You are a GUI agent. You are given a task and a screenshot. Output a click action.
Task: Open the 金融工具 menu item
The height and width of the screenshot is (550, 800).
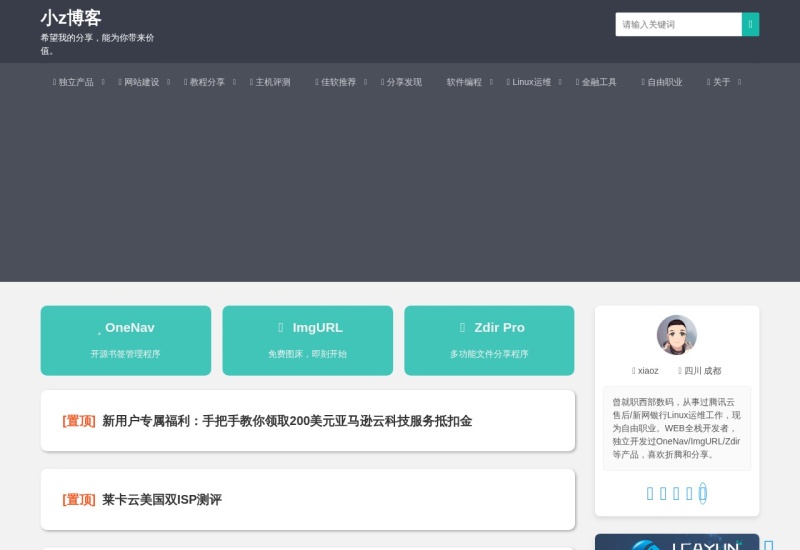[596, 82]
